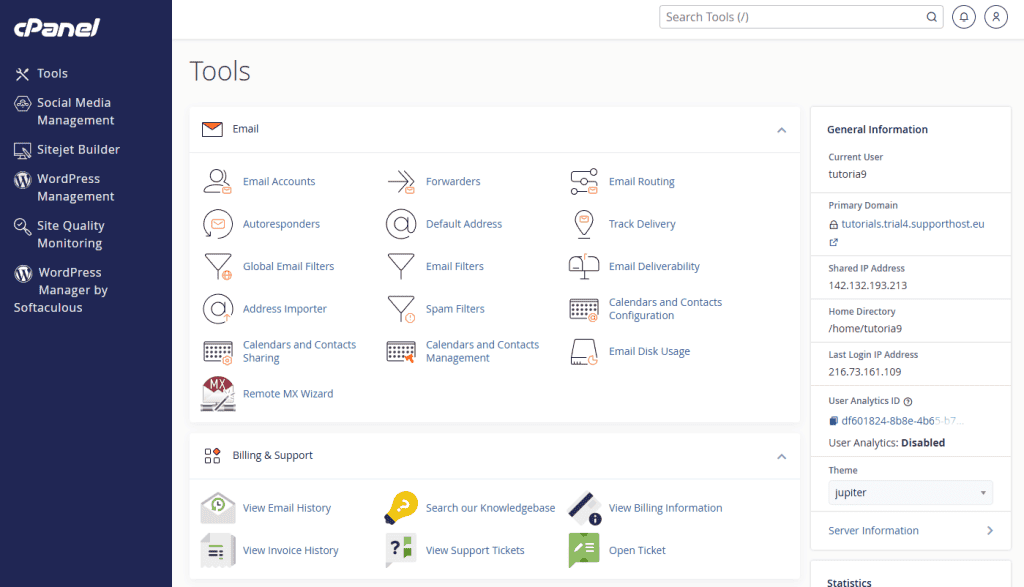Click the last login IP 216.73.161.109

click(865, 372)
